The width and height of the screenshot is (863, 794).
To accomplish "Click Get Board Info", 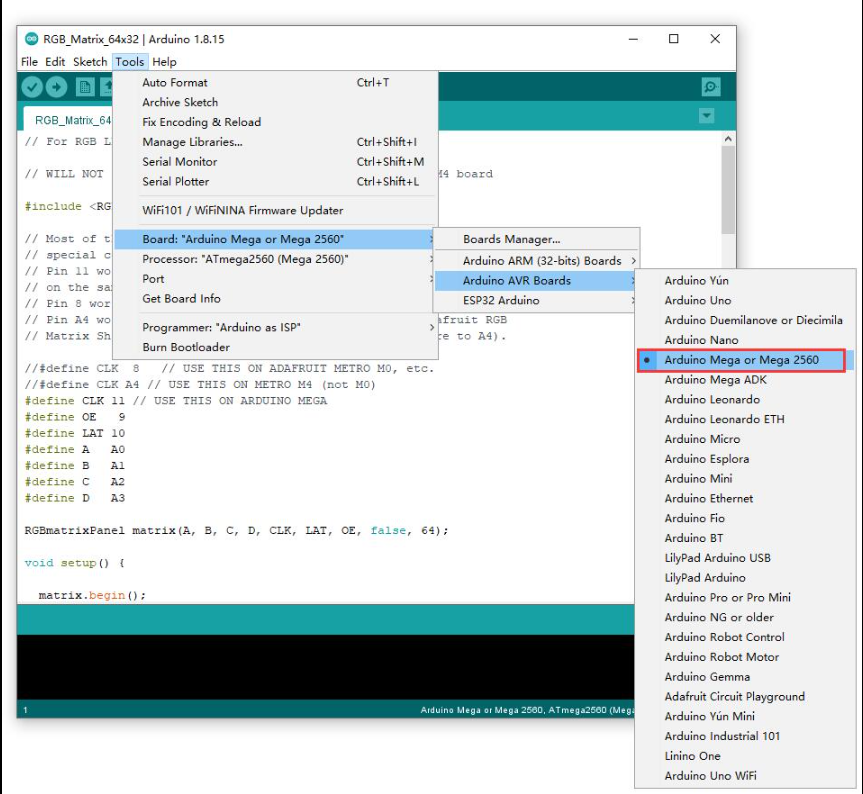I will coord(275,299).
